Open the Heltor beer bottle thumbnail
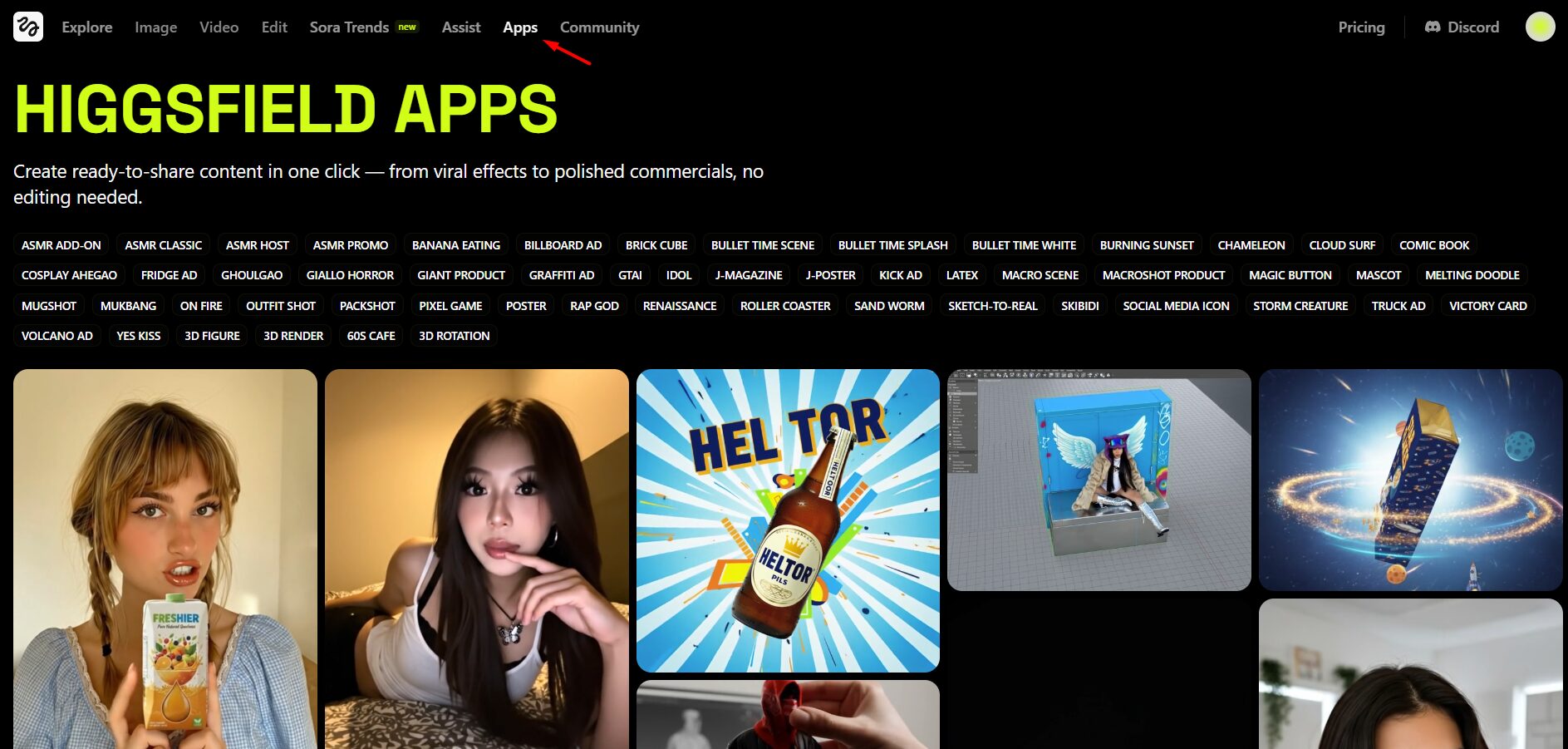 pyautogui.click(x=788, y=520)
